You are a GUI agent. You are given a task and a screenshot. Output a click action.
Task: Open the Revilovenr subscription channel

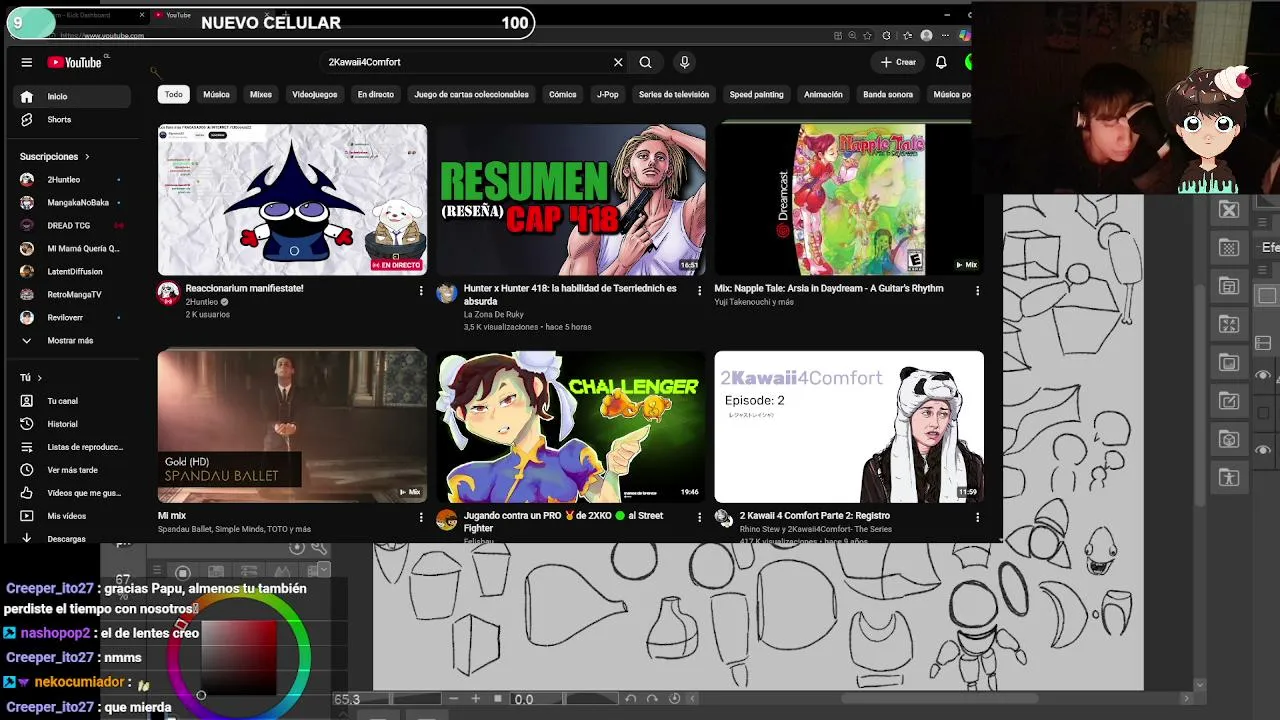(x=72, y=318)
